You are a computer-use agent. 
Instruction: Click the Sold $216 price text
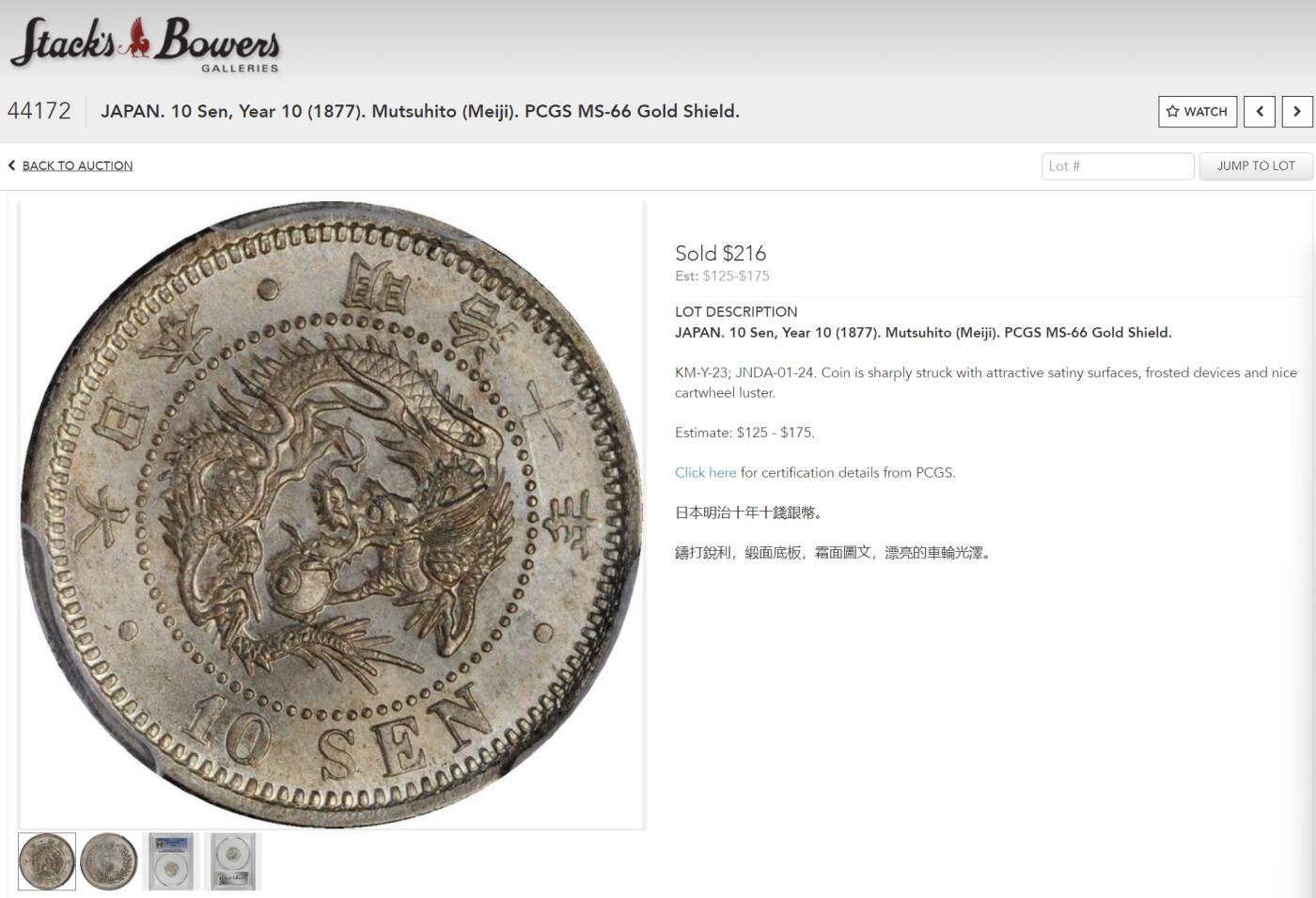coord(720,253)
